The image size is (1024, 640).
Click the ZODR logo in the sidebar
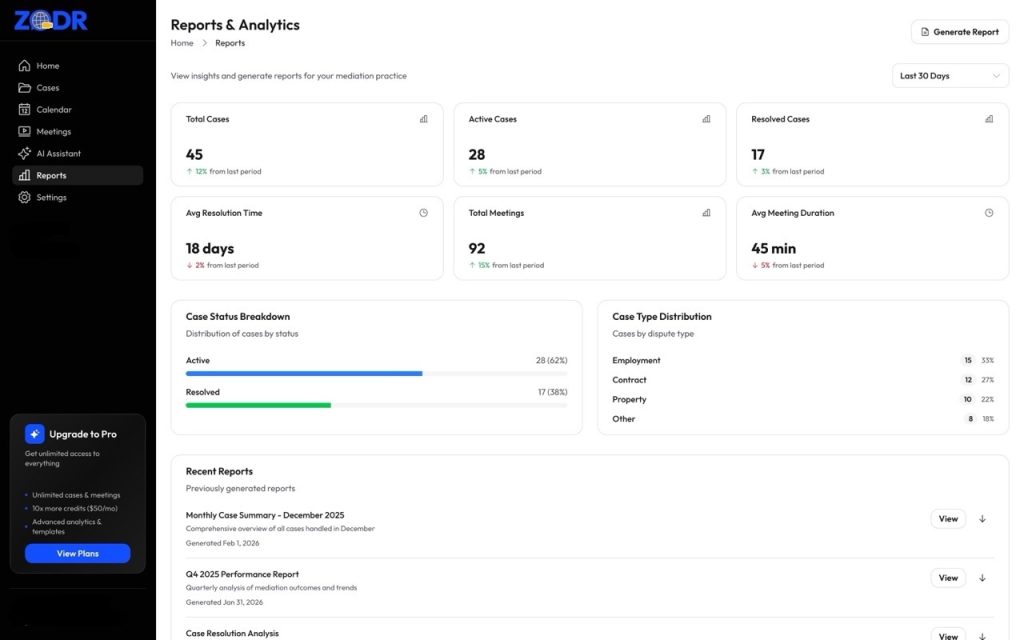click(x=50, y=20)
